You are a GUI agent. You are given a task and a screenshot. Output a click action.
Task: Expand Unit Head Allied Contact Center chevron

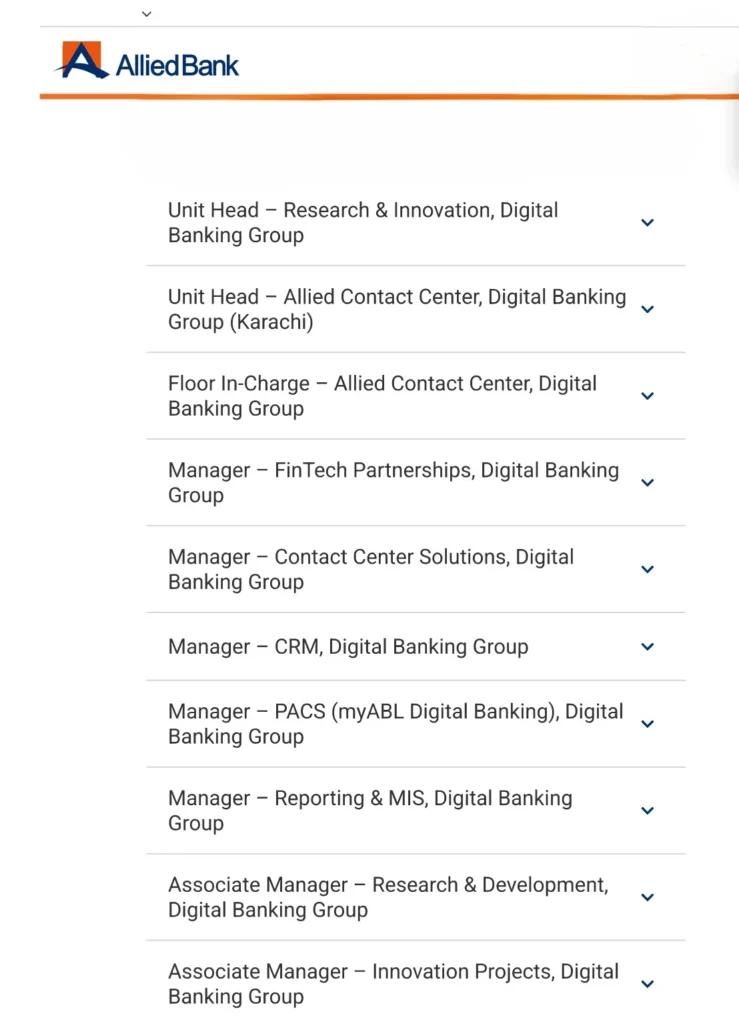[647, 309]
